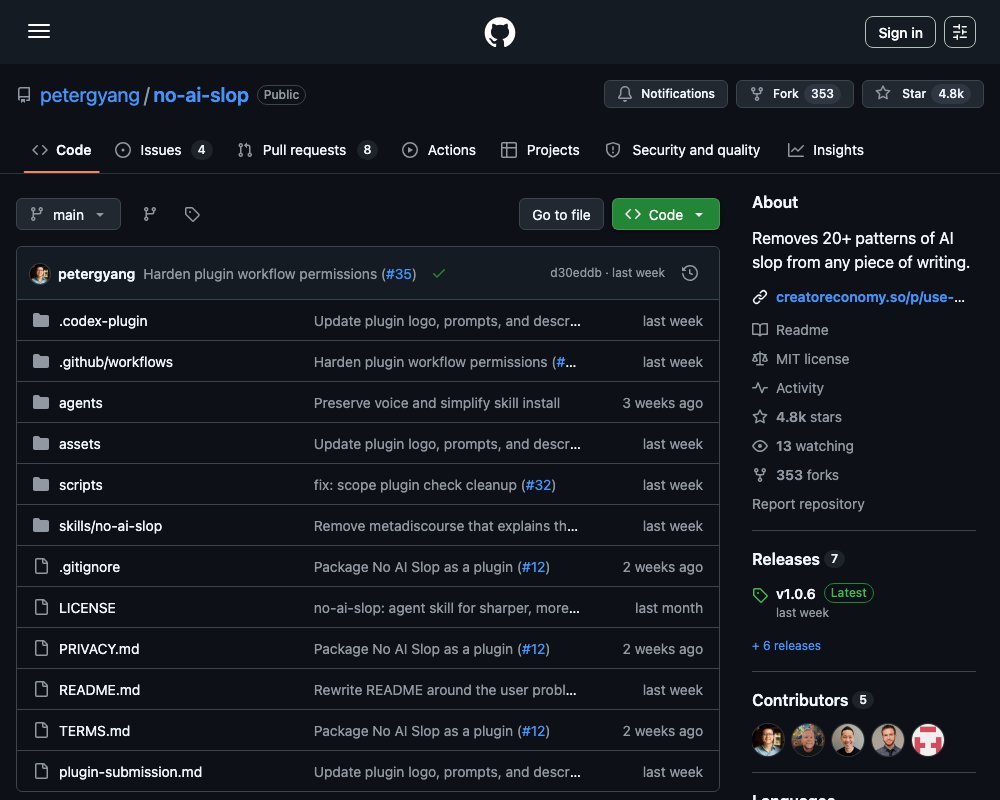
Task: Open appearance settings icon next to Sign in
Action: [x=959, y=32]
